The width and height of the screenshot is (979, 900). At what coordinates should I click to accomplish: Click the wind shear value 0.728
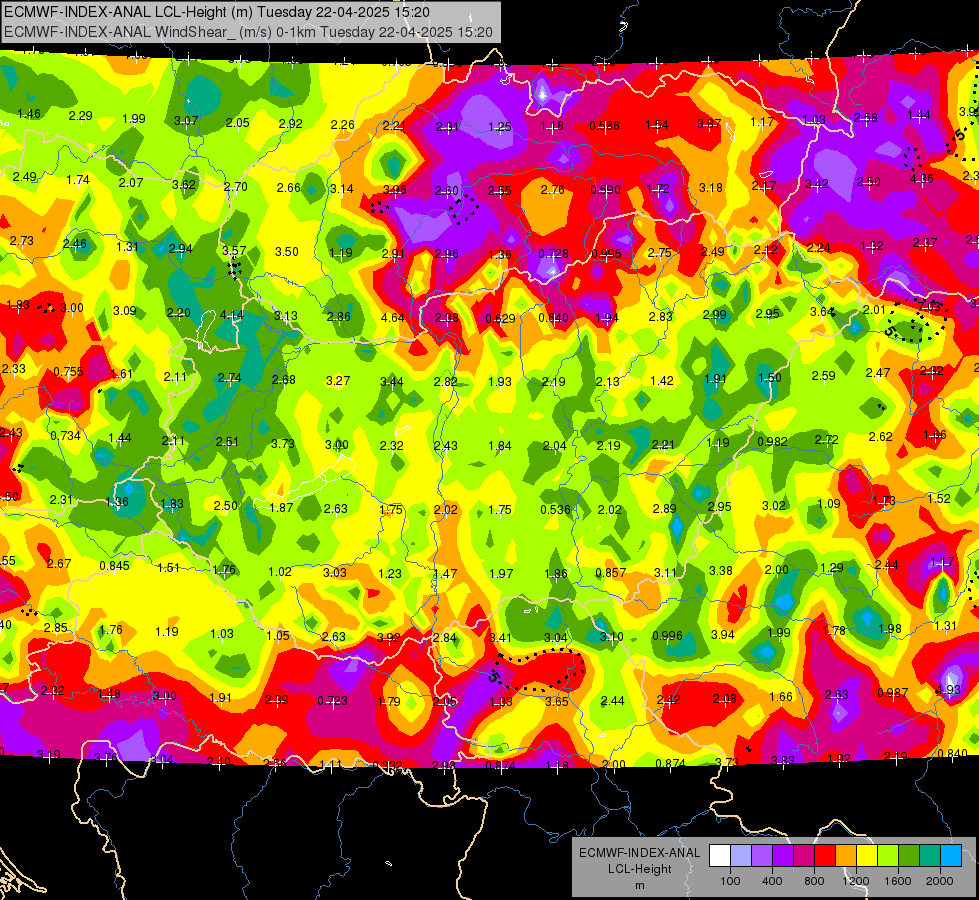click(553, 254)
